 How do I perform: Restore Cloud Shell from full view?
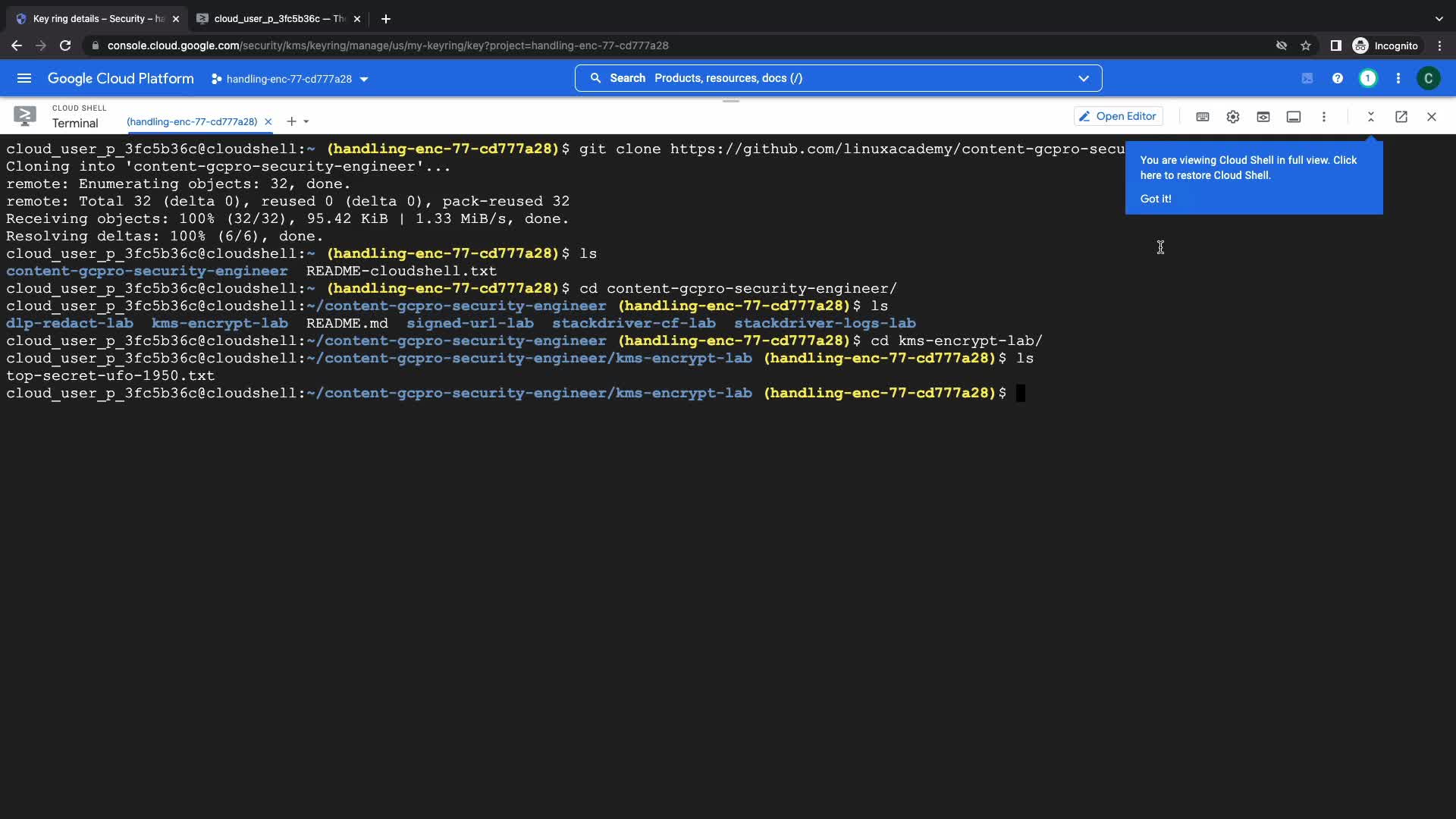(x=1370, y=117)
